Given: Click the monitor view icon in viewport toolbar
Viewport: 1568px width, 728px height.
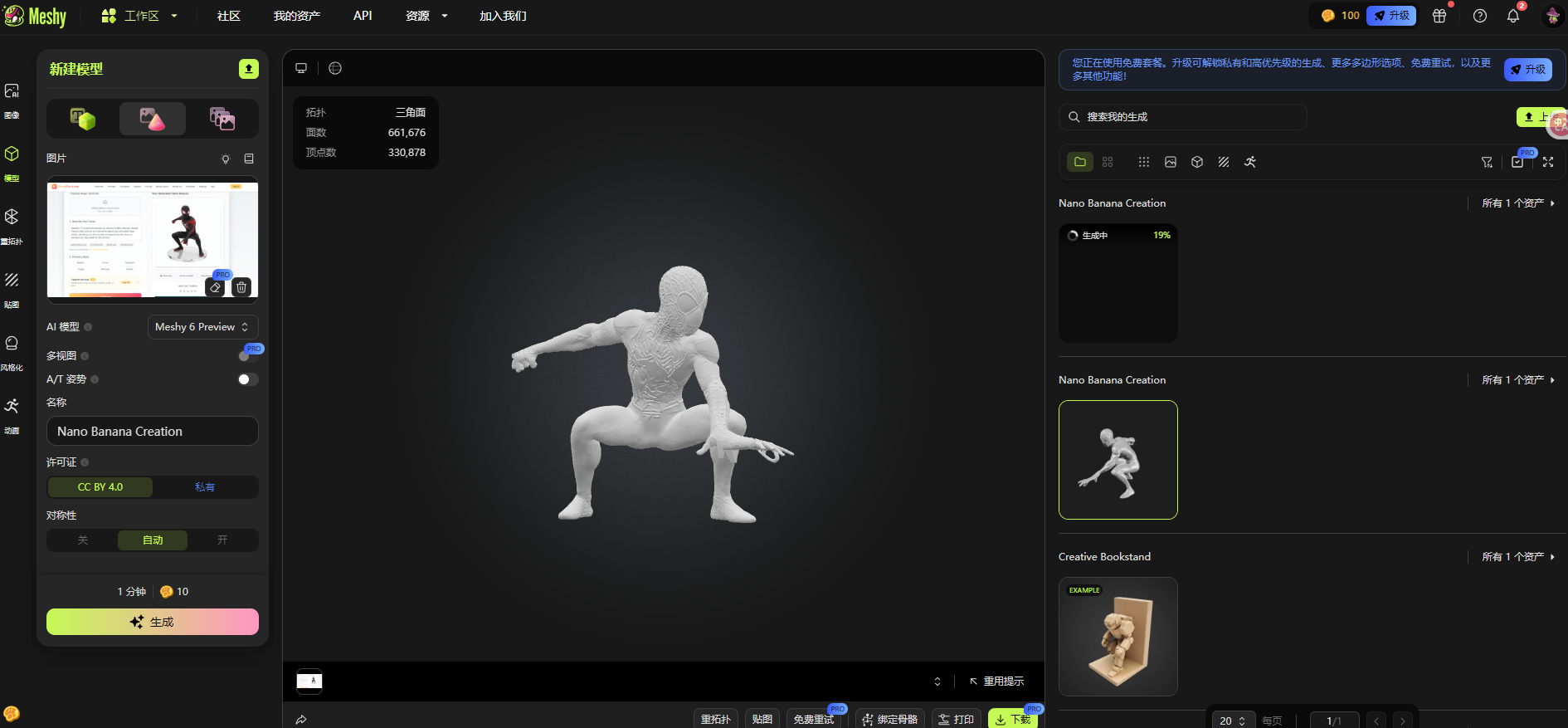Looking at the screenshot, I should coord(301,68).
